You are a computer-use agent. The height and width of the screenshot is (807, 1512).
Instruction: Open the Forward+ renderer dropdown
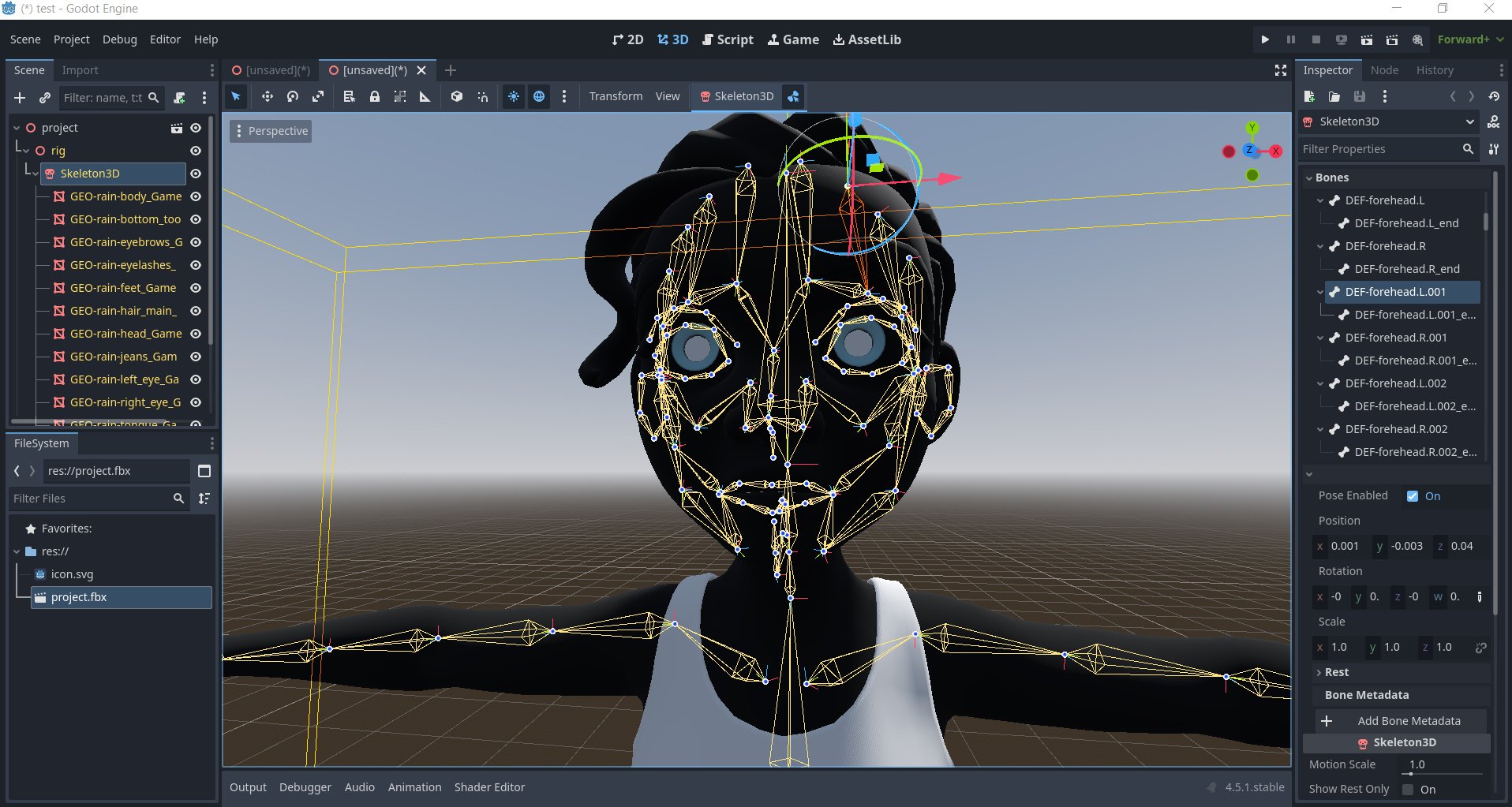click(x=1470, y=39)
